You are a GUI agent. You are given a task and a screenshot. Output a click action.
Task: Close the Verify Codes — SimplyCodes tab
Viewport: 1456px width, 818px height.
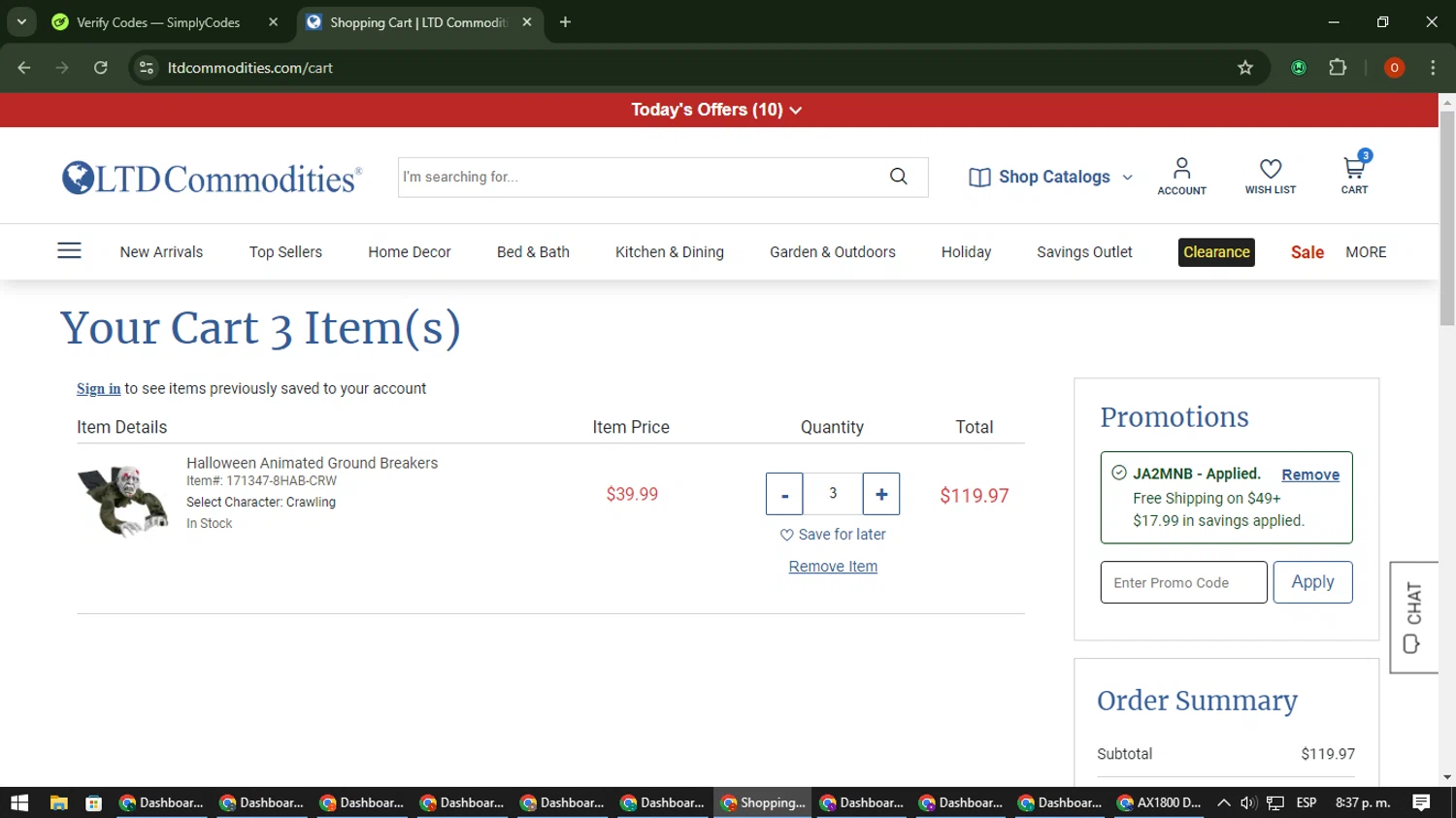point(273,22)
